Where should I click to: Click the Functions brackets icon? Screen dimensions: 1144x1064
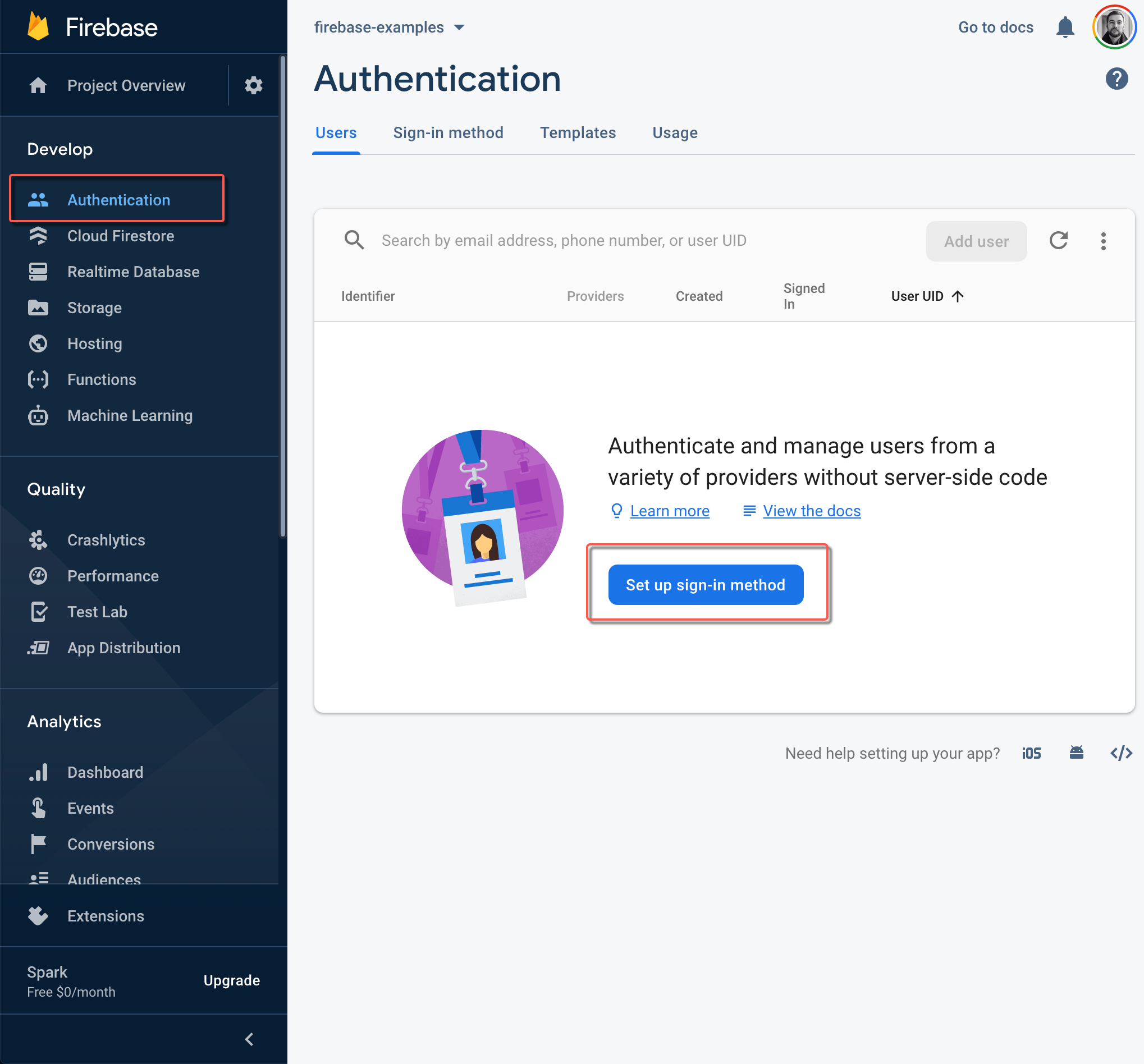click(38, 379)
